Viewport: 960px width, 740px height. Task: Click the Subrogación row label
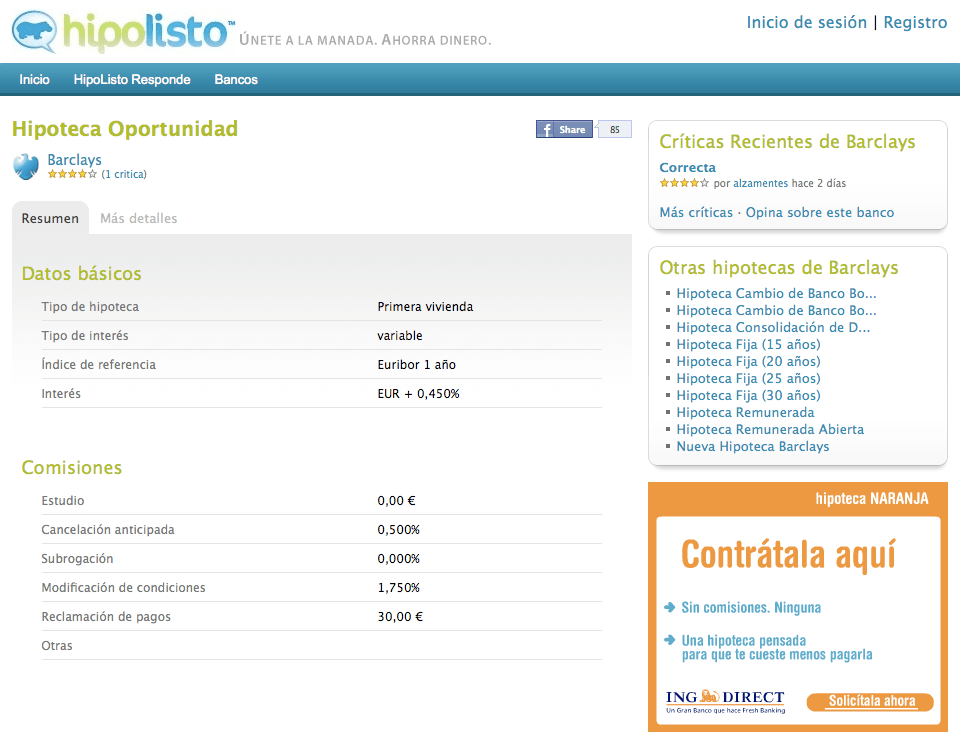[x=77, y=559]
